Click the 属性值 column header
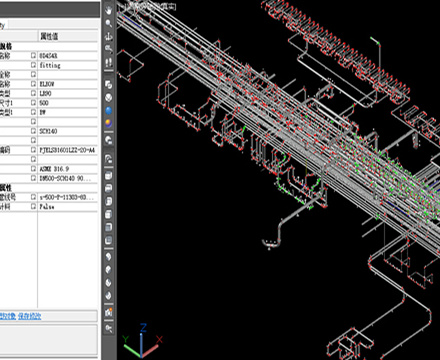Image resolution: width=440 pixels, height=360 pixels. (49, 36)
